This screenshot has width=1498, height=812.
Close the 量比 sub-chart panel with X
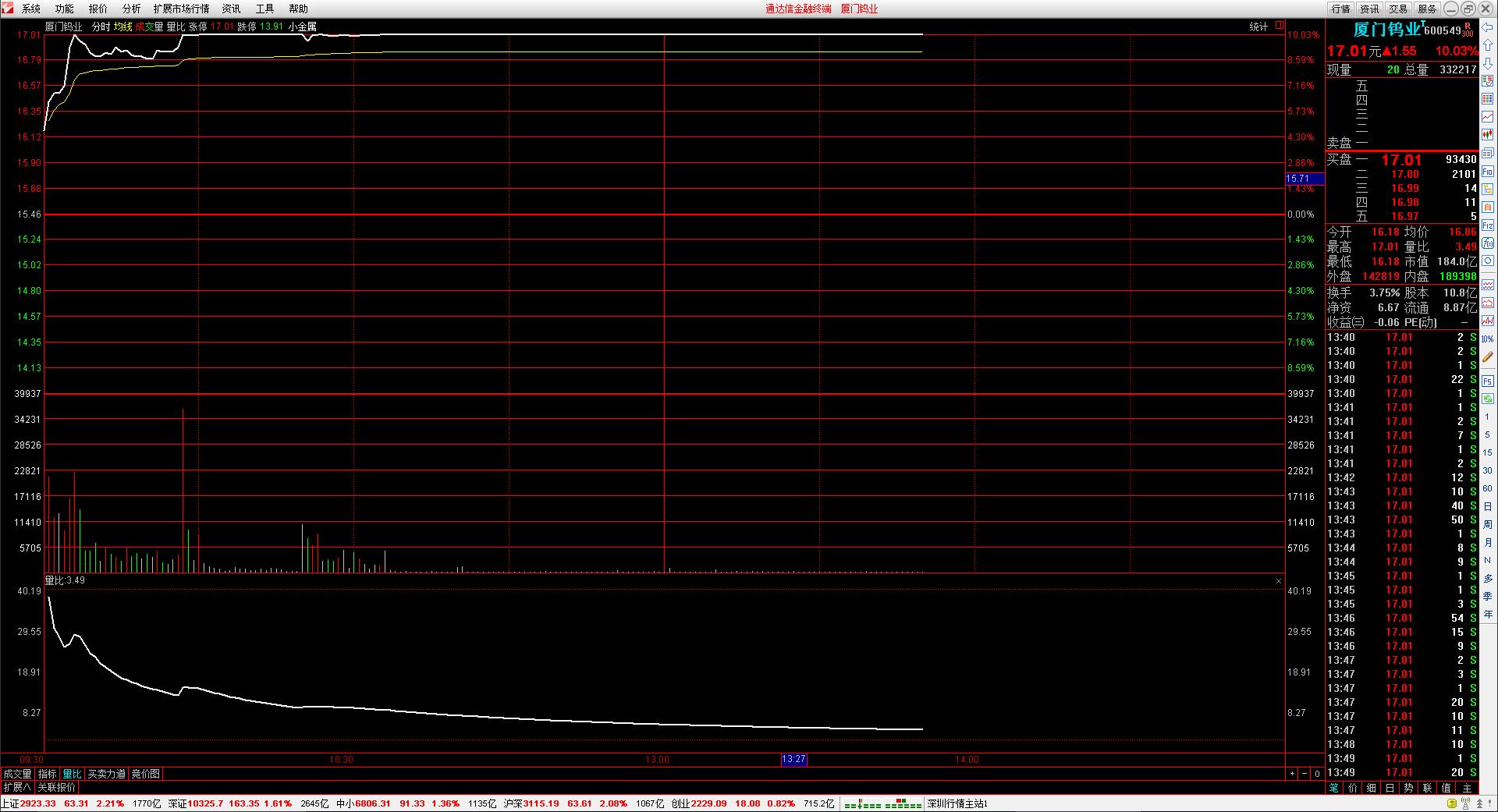click(1279, 581)
